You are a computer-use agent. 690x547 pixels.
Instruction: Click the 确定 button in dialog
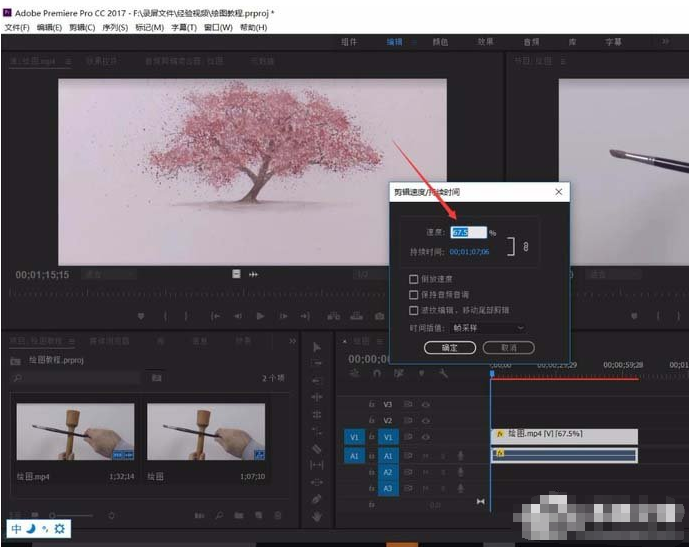(450, 348)
